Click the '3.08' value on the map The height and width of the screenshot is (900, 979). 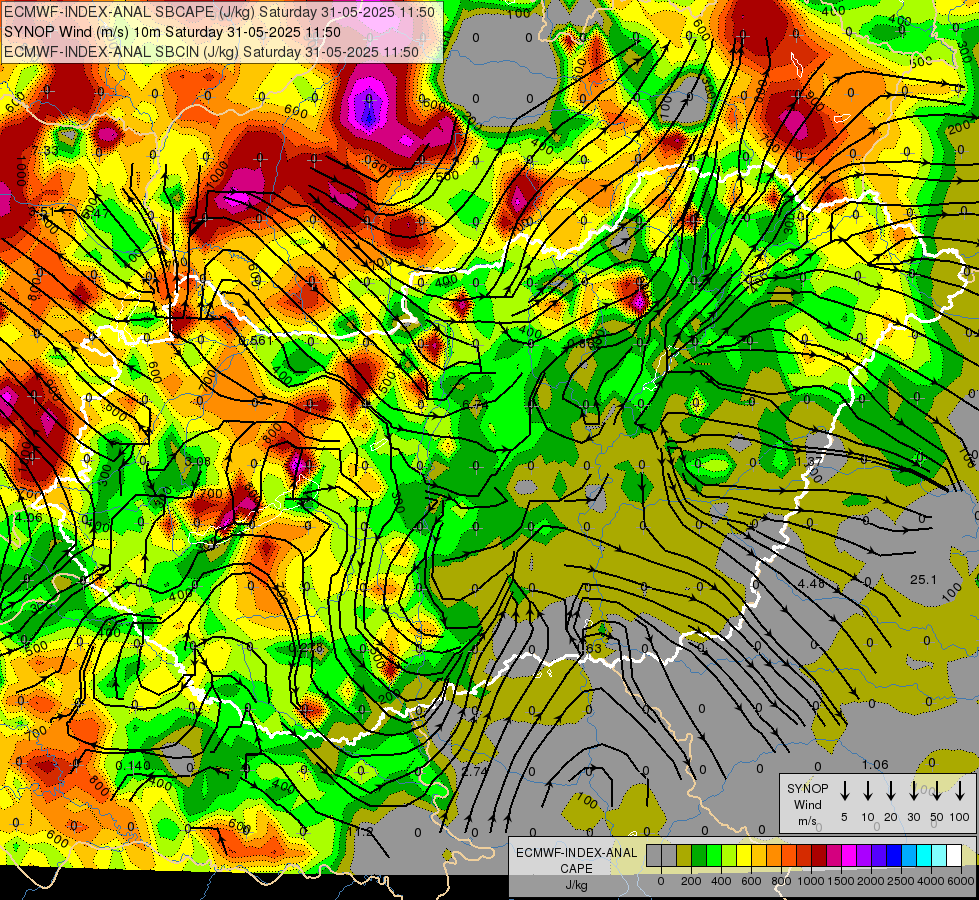click(x=198, y=462)
